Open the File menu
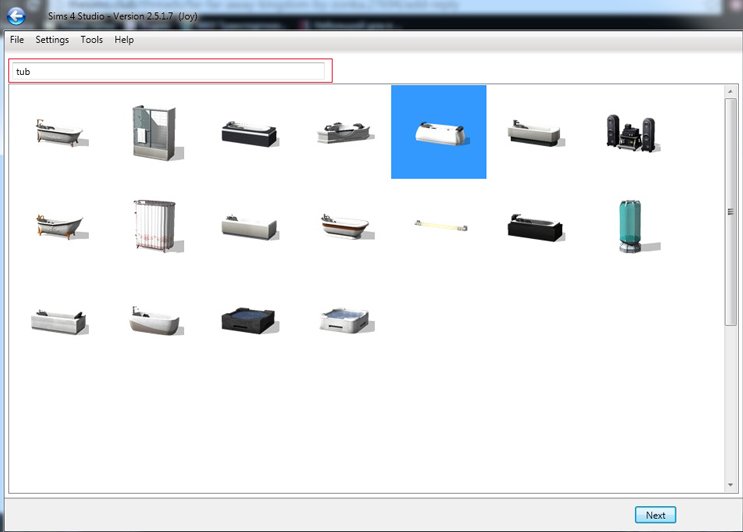 [17, 40]
